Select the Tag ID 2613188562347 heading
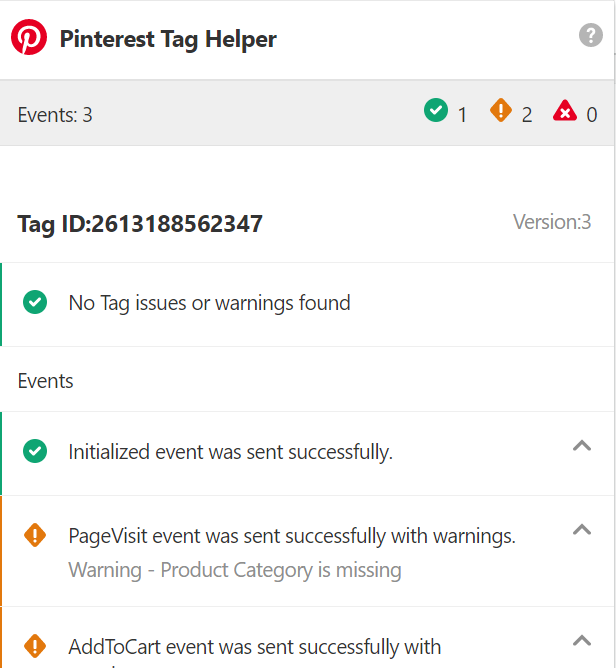Image resolution: width=616 pixels, height=668 pixels. click(140, 223)
